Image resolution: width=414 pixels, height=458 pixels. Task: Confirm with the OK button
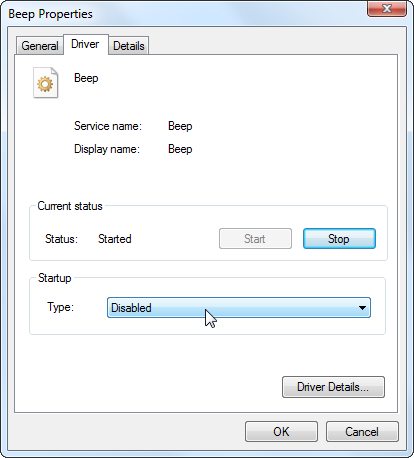[x=281, y=432]
